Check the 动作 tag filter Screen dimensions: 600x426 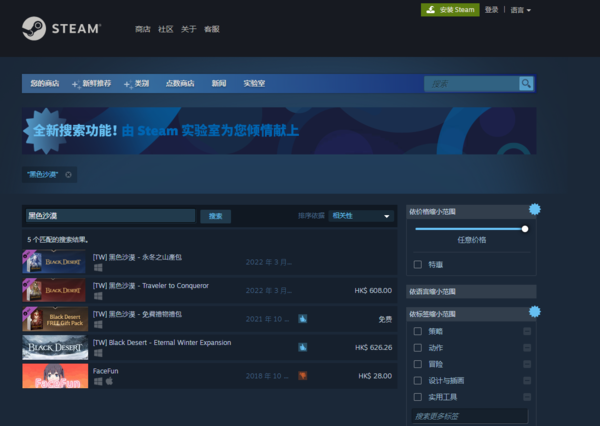(x=418, y=347)
